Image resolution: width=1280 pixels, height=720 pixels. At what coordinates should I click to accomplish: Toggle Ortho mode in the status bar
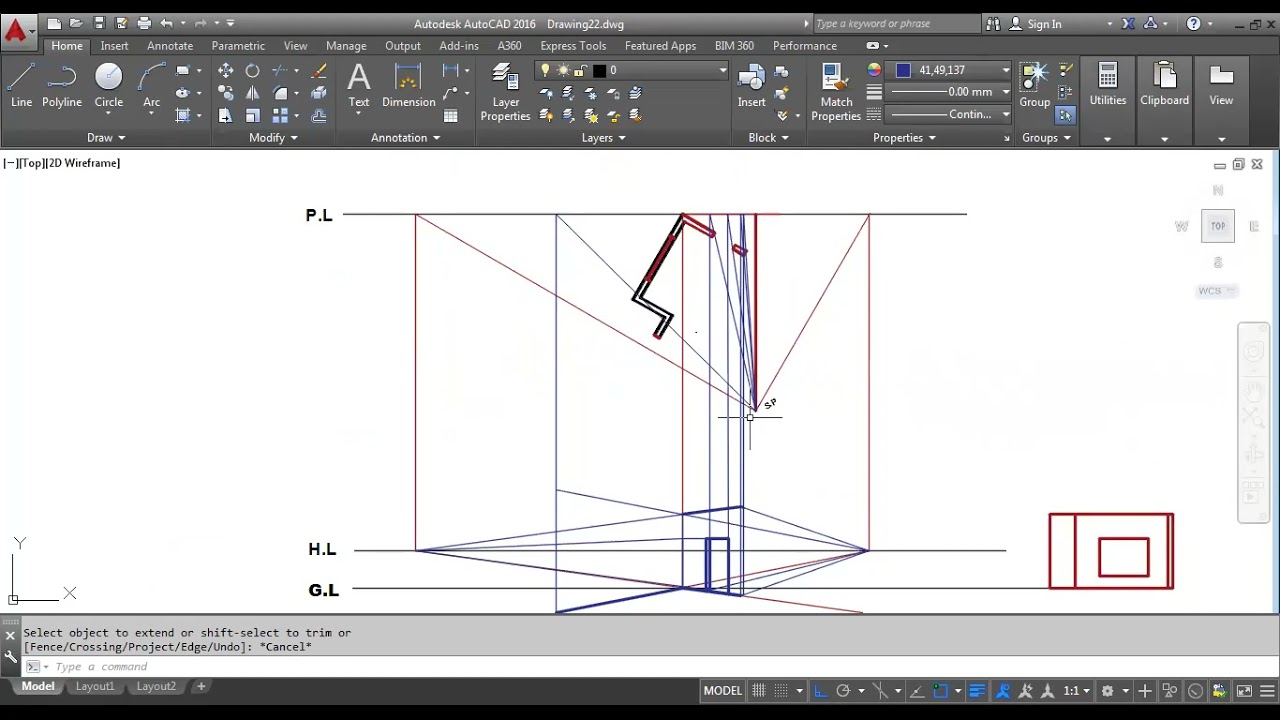821,691
